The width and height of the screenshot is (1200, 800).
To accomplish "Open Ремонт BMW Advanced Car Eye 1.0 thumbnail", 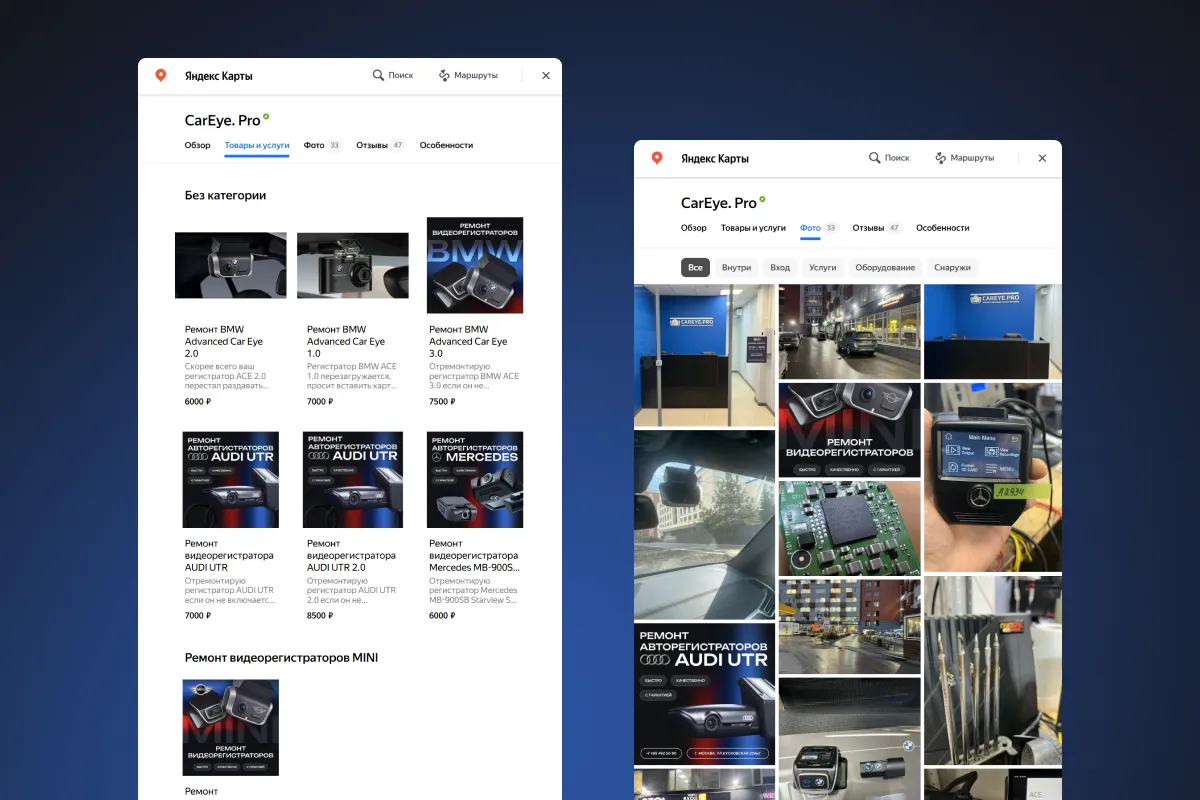I will [x=353, y=265].
